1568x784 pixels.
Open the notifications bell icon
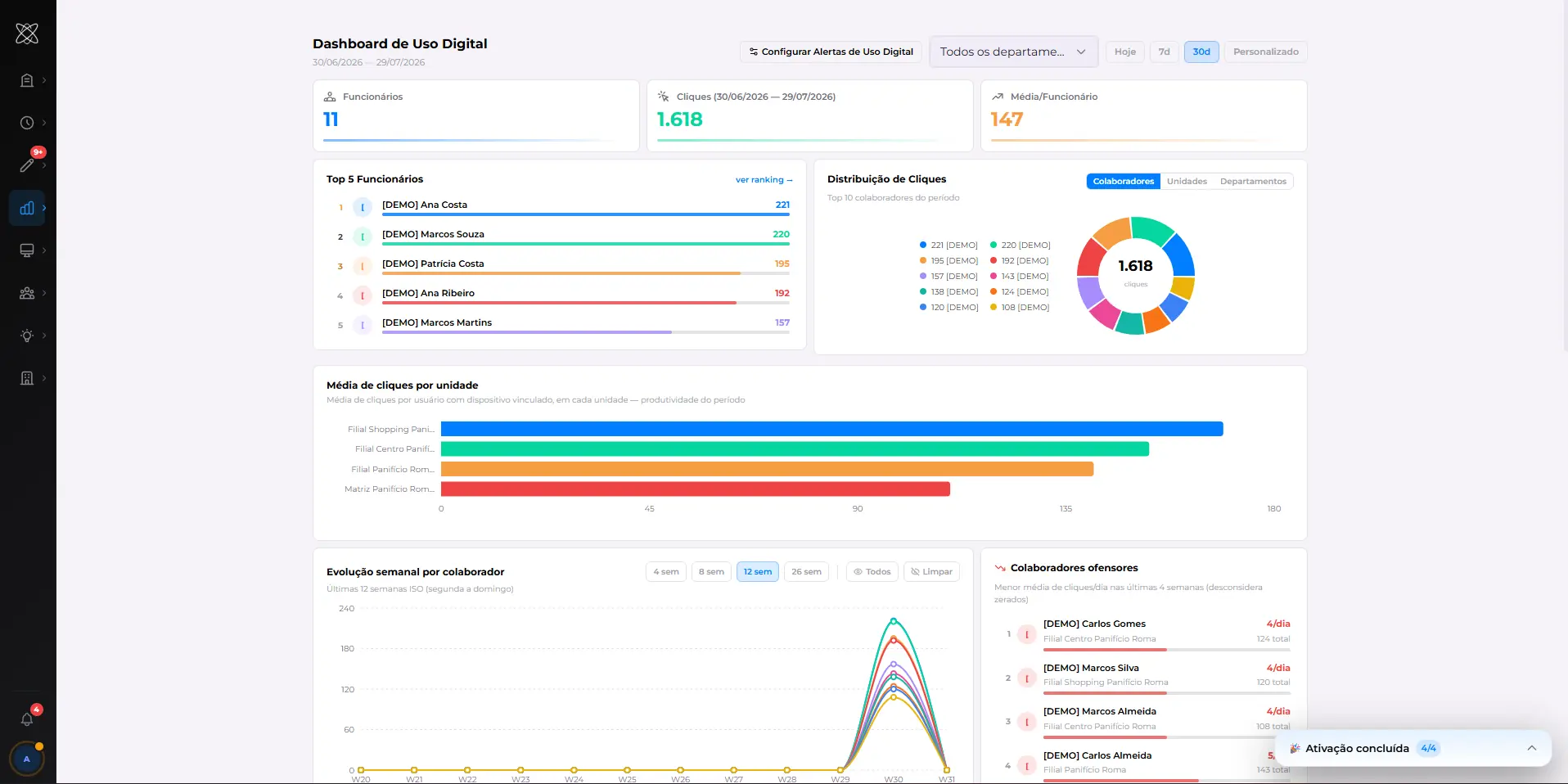[x=27, y=719]
